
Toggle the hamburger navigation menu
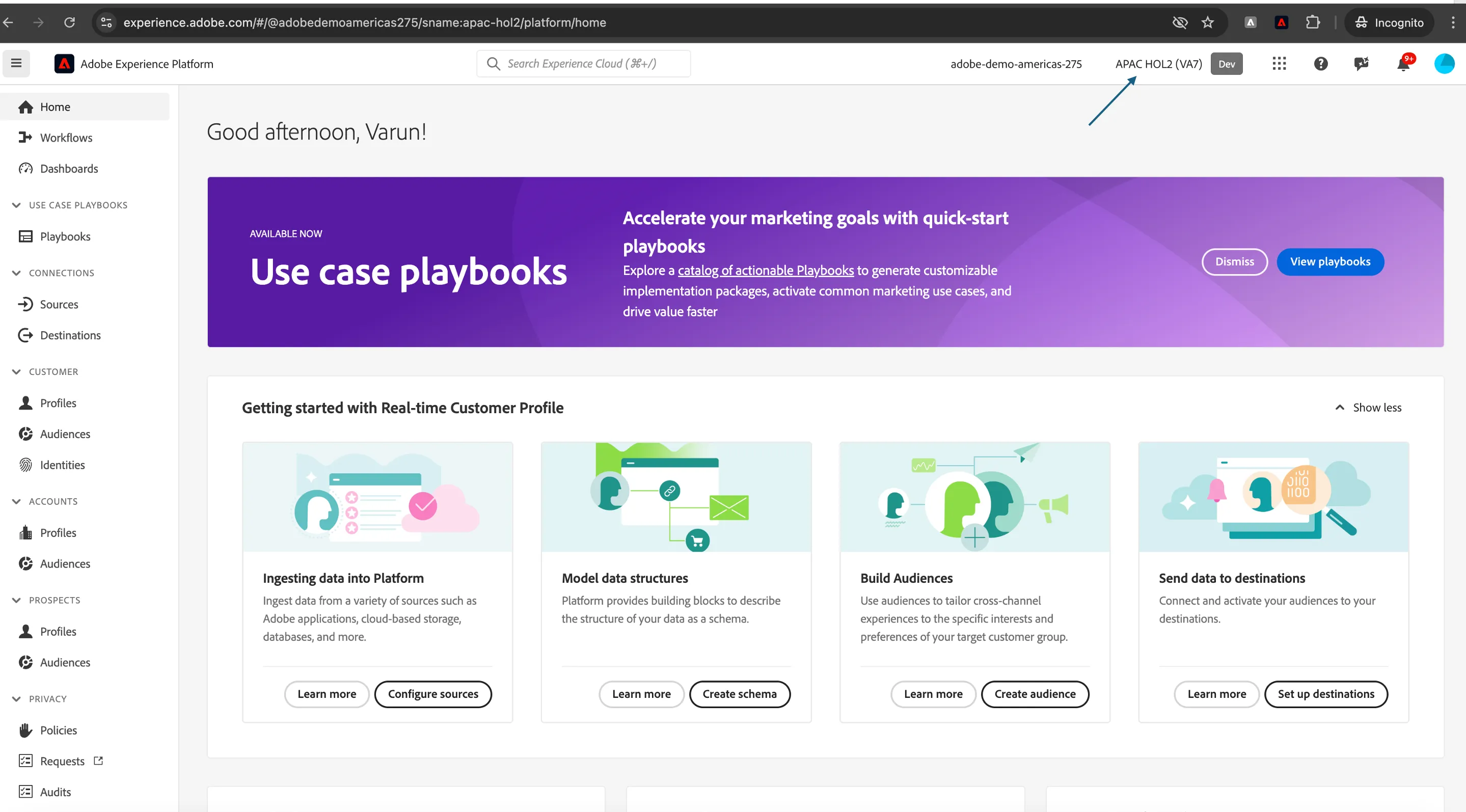pos(16,63)
